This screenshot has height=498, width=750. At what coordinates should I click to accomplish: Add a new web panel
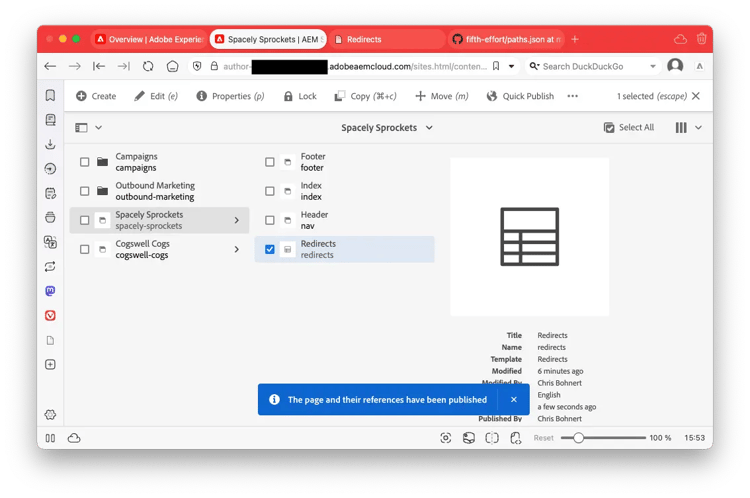pyautogui.click(x=50, y=365)
